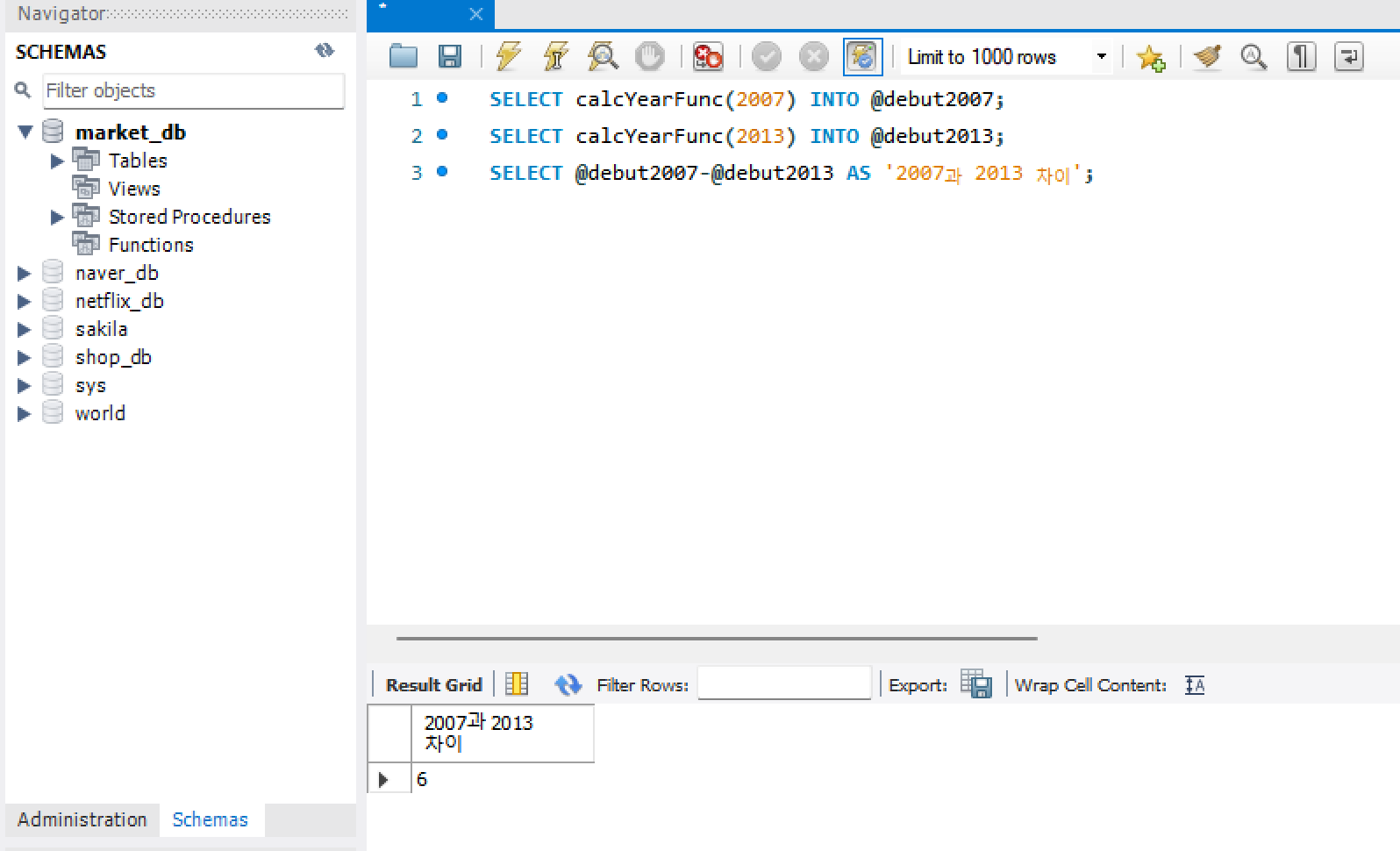Expand Stored Procedures node

[x=57, y=217]
